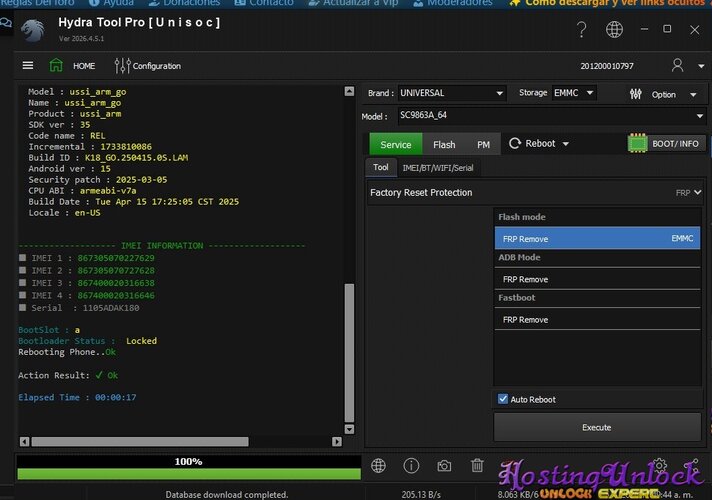Open Configuration sliders settings
The image size is (712, 500).
pyautogui.click(x=123, y=66)
